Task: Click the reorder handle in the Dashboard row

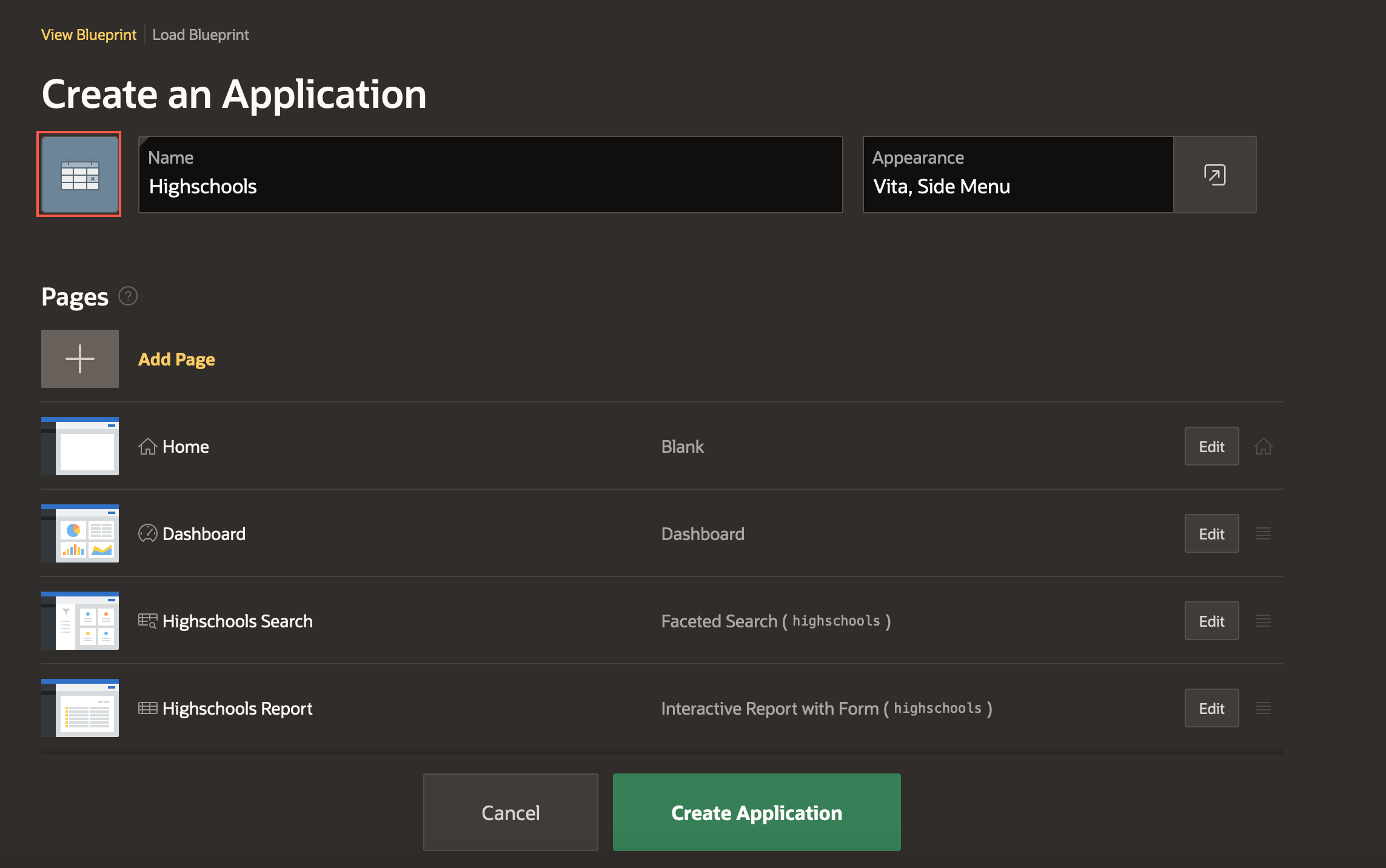Action: [1264, 533]
